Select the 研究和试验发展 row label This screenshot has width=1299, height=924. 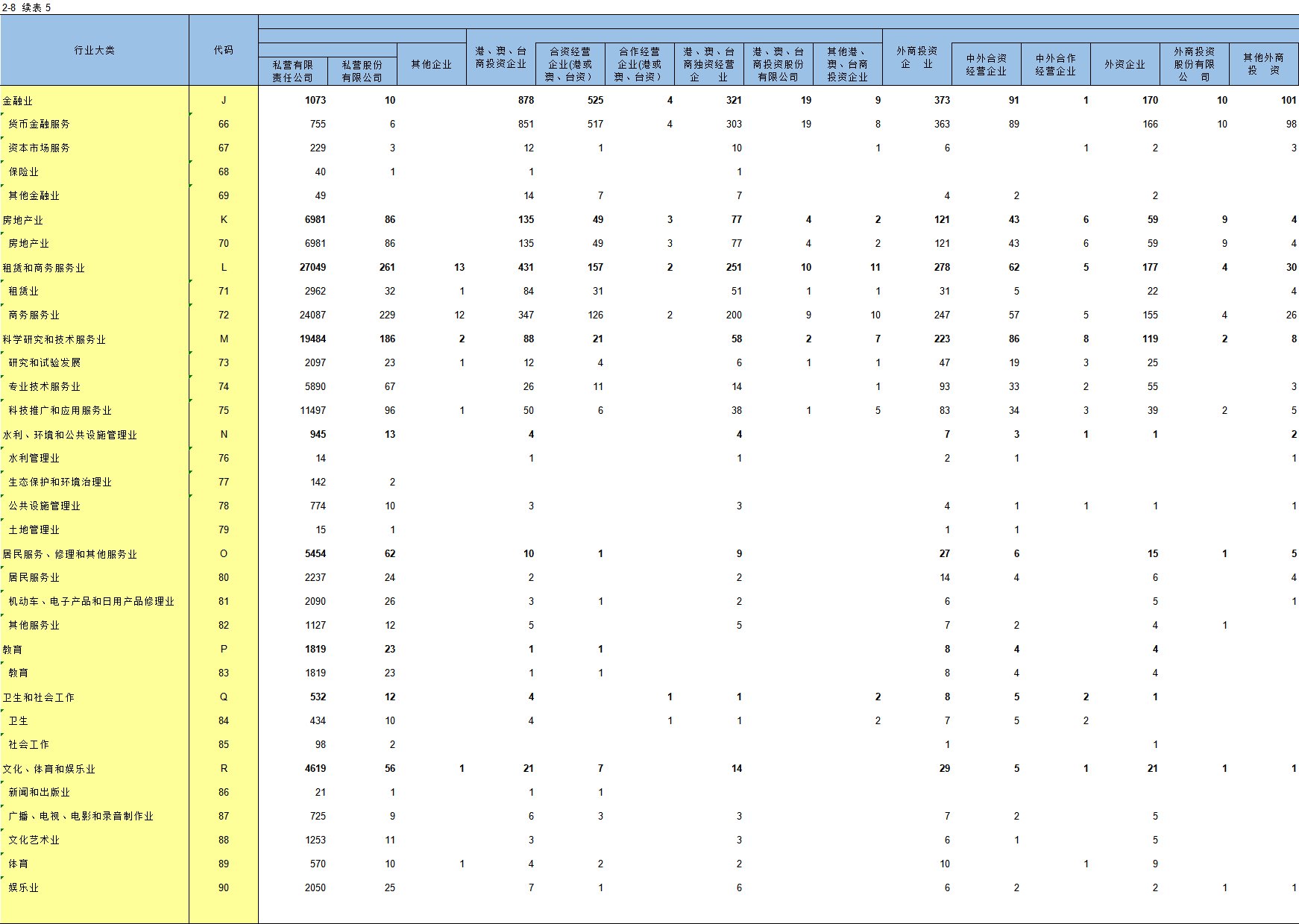(x=44, y=363)
